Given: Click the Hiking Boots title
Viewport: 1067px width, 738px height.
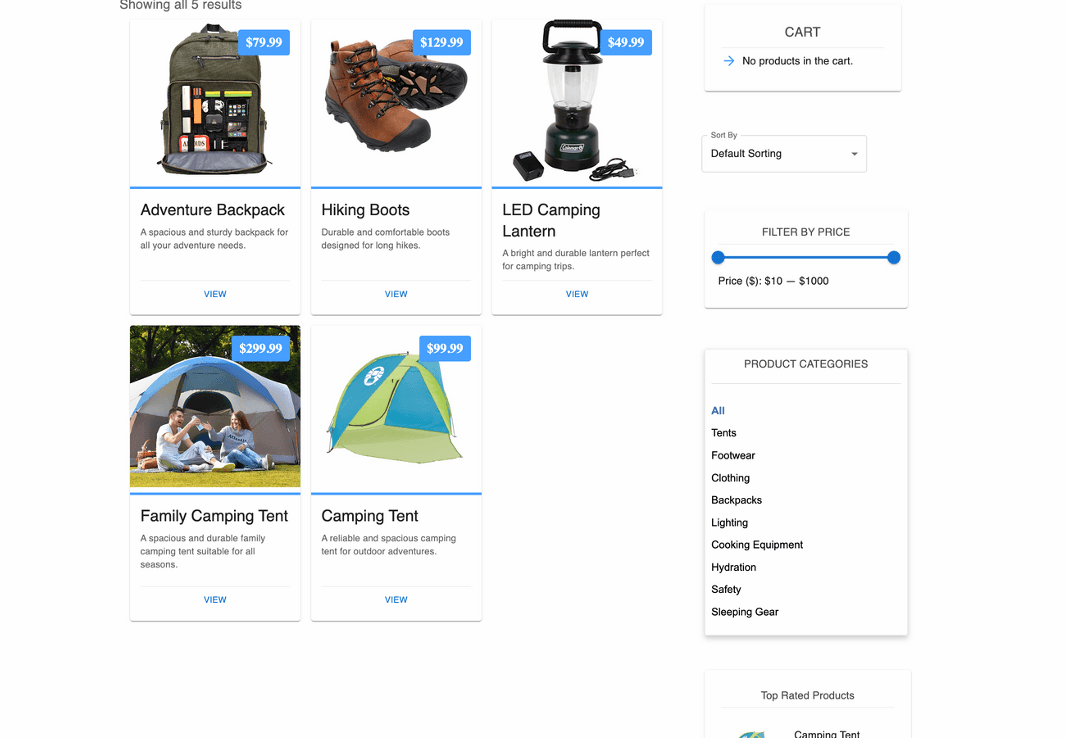Looking at the screenshot, I should (365, 210).
